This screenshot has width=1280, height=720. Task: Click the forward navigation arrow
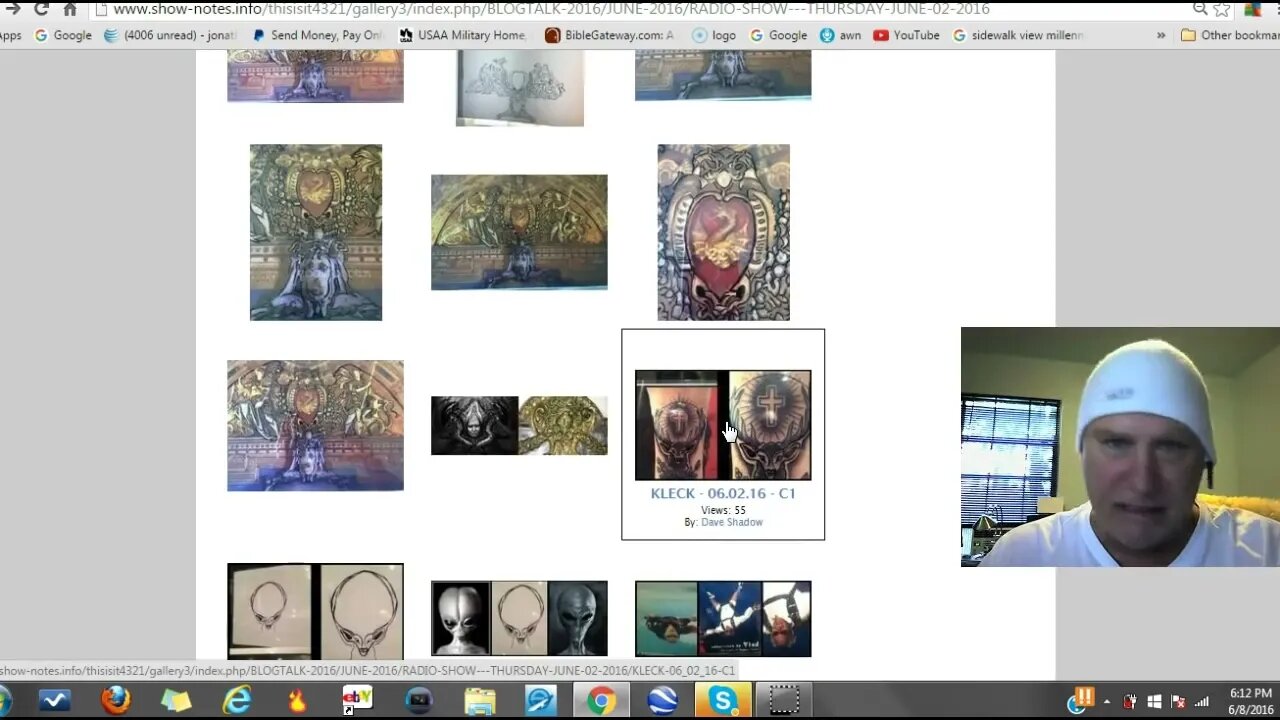[13, 9]
